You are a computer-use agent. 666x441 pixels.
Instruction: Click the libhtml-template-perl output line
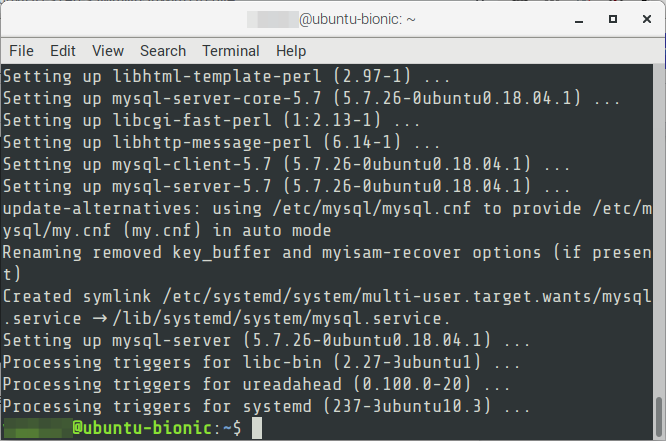tap(226, 76)
